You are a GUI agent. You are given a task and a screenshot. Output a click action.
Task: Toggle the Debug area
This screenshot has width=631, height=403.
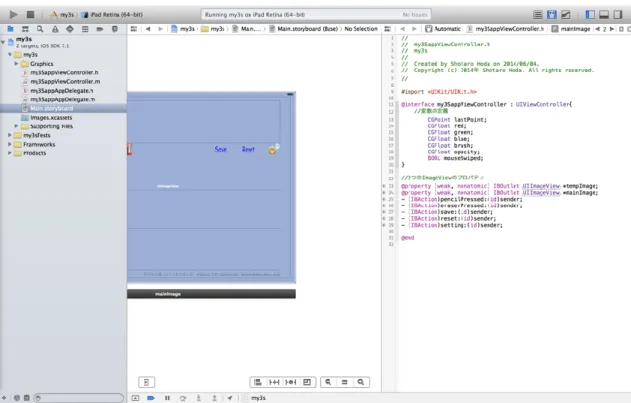coord(604,15)
